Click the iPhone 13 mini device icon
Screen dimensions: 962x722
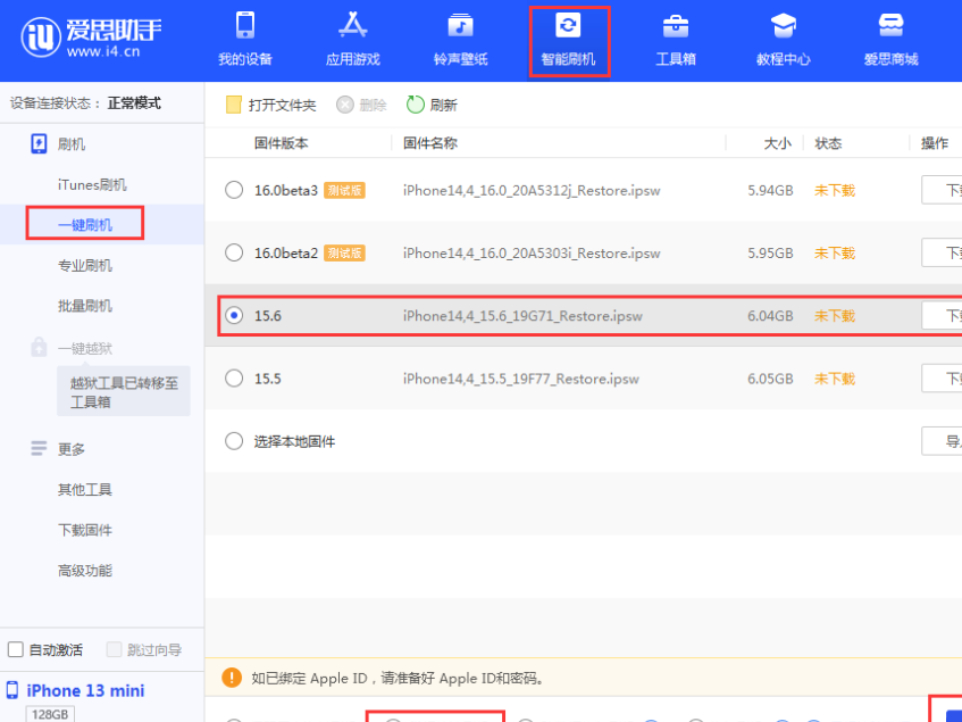pyautogui.click(x=12, y=690)
